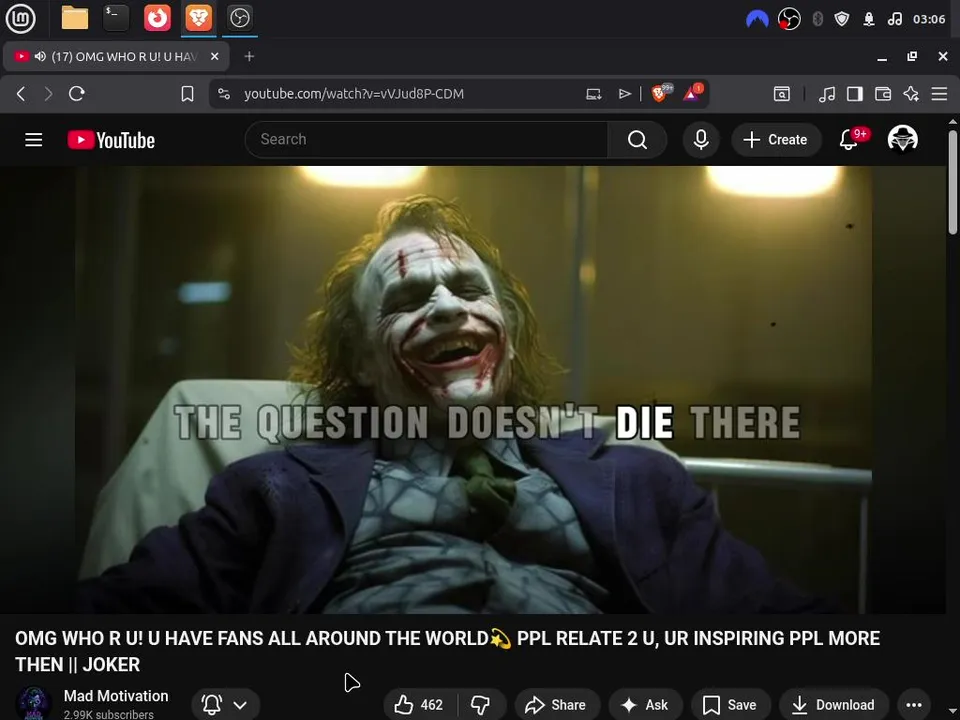The height and width of the screenshot is (720, 960).
Task: Launch the file manager from panel
Action: coord(75,18)
